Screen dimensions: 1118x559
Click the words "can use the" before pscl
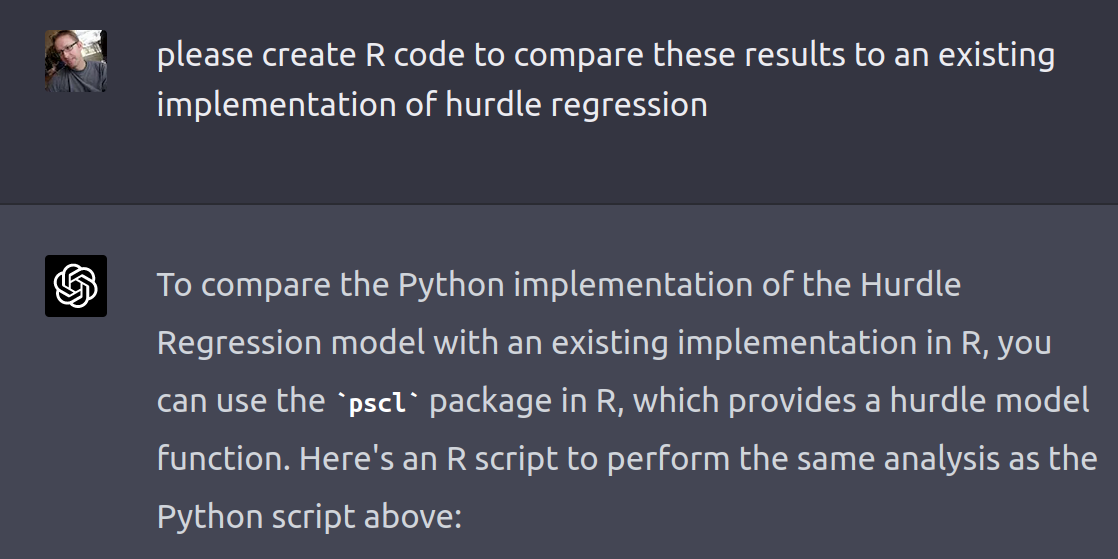[241, 401]
